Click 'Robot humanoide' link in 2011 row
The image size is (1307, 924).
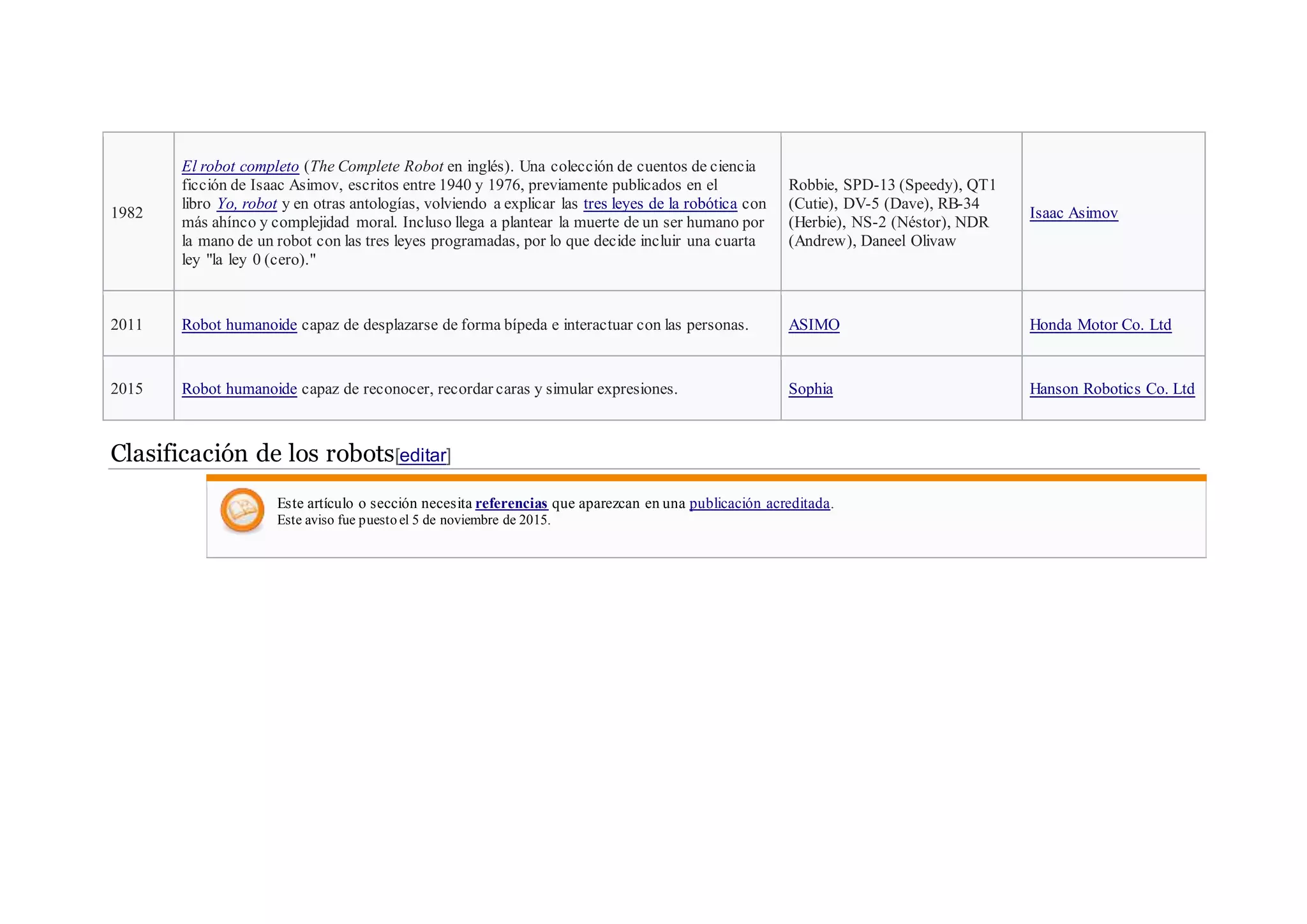tap(239, 325)
